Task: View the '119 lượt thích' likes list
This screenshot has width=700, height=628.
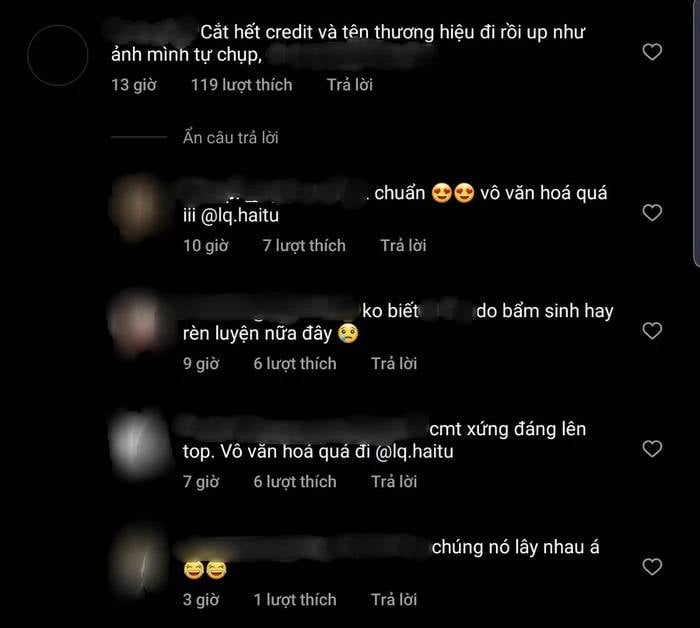Action: click(242, 85)
